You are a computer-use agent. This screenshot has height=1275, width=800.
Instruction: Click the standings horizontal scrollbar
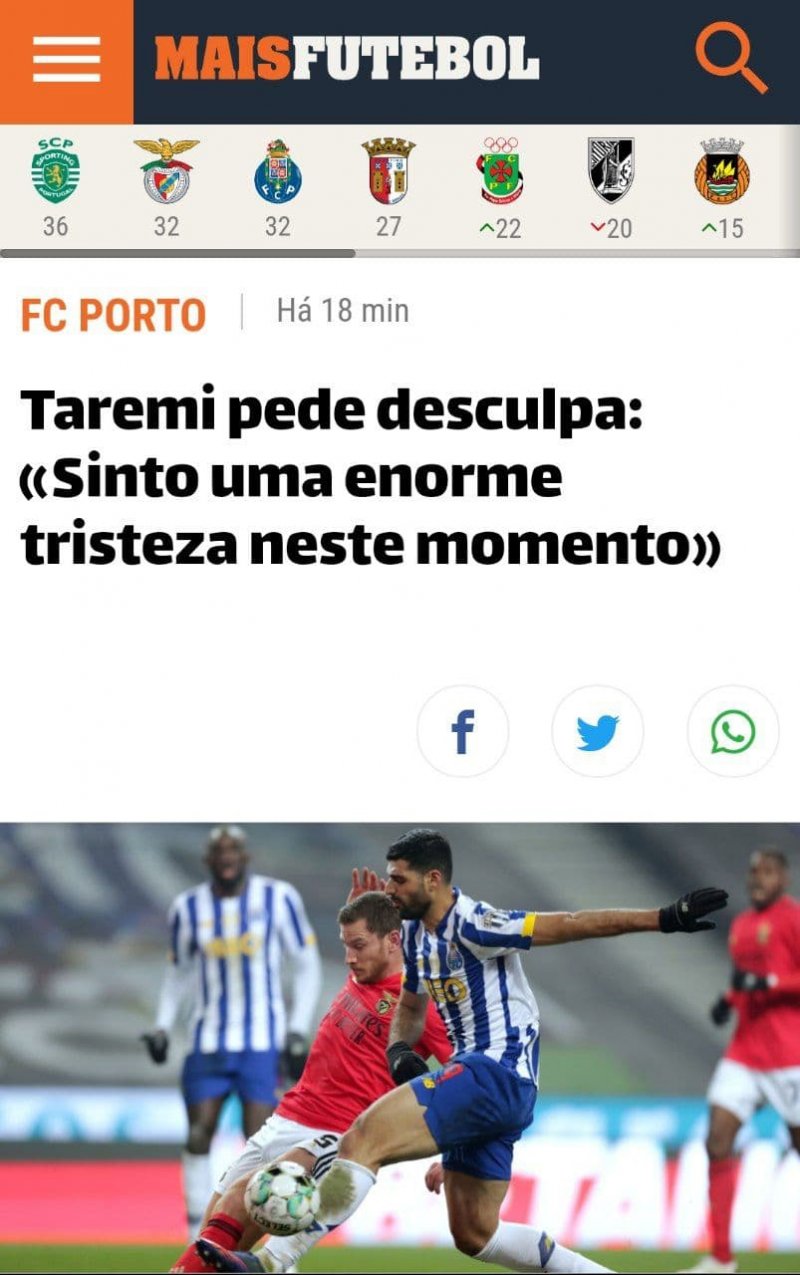click(x=178, y=253)
